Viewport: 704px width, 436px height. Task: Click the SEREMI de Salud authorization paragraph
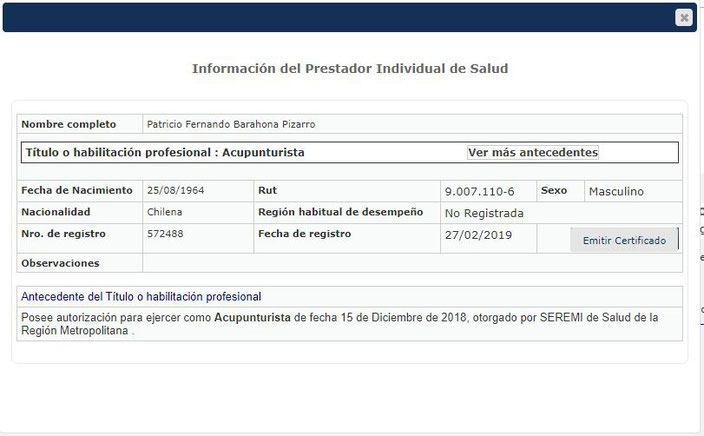[340, 324]
